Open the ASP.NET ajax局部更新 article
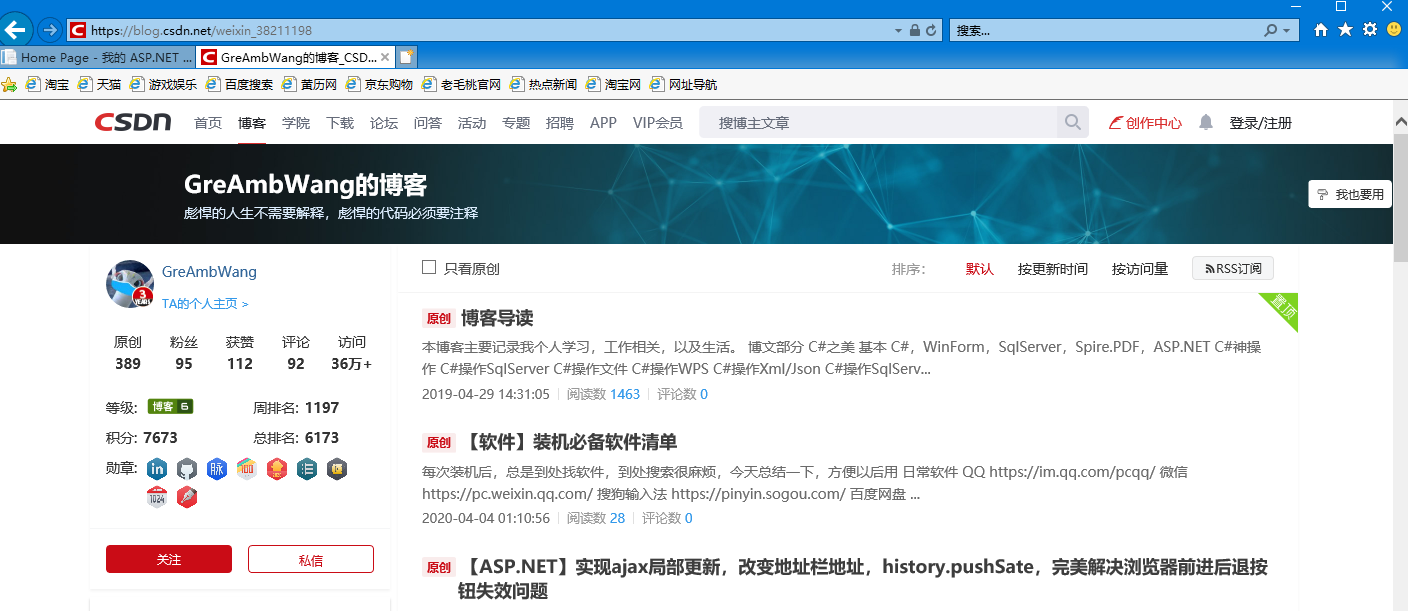 [863, 579]
